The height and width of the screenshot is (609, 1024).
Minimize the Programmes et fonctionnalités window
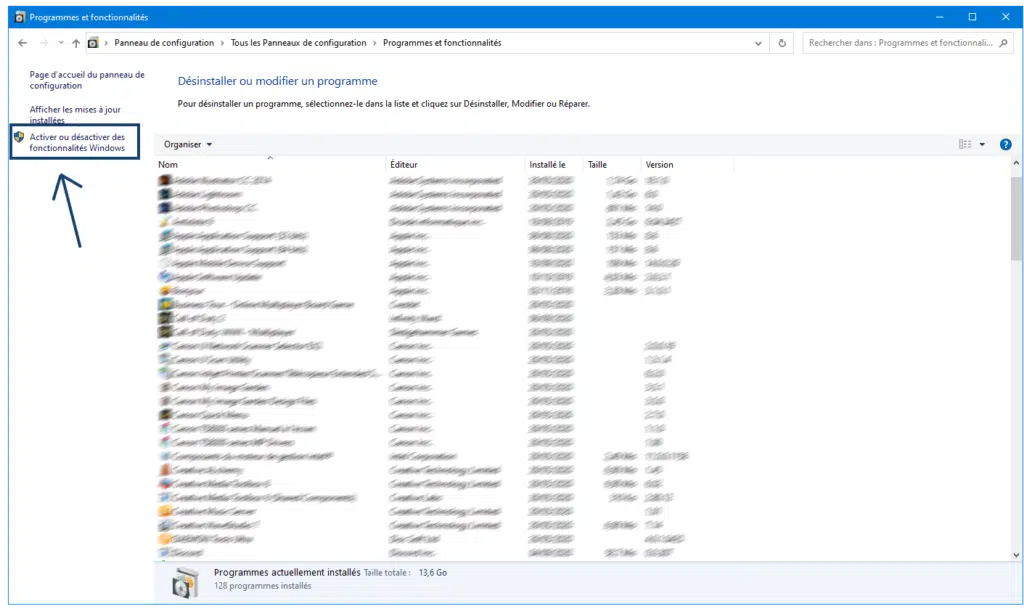(939, 17)
